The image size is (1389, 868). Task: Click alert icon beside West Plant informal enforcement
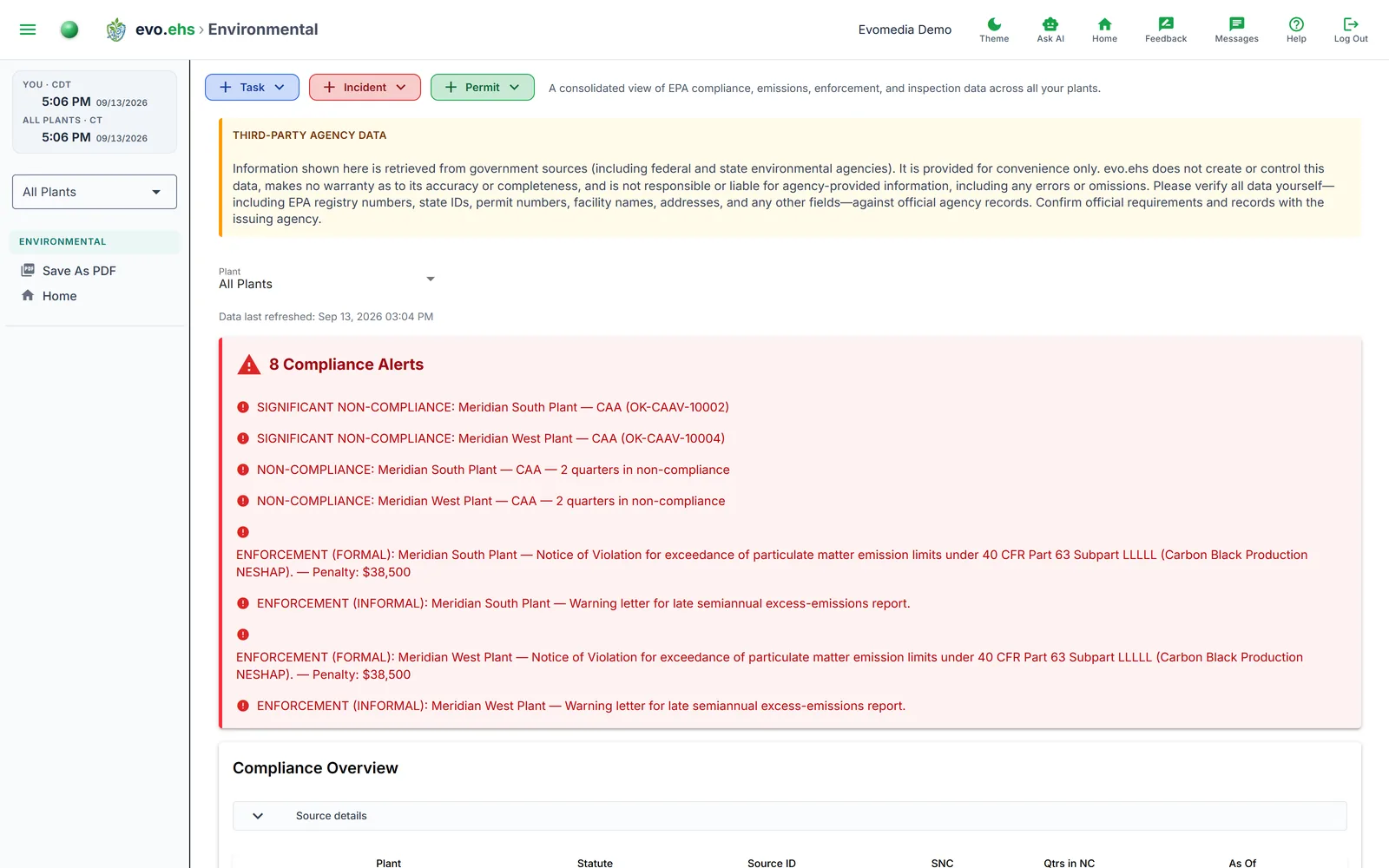click(243, 706)
